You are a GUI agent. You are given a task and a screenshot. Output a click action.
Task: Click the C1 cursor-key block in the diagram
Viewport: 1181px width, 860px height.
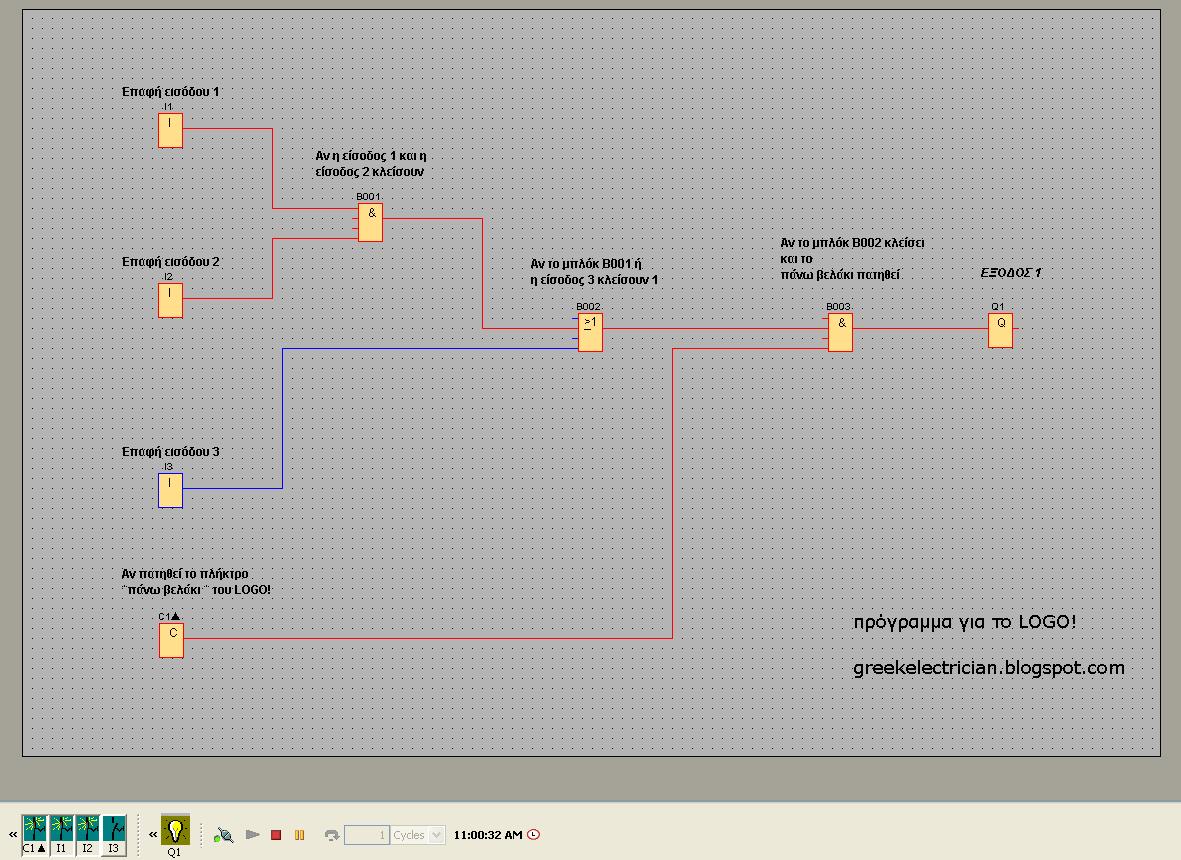(x=170, y=641)
